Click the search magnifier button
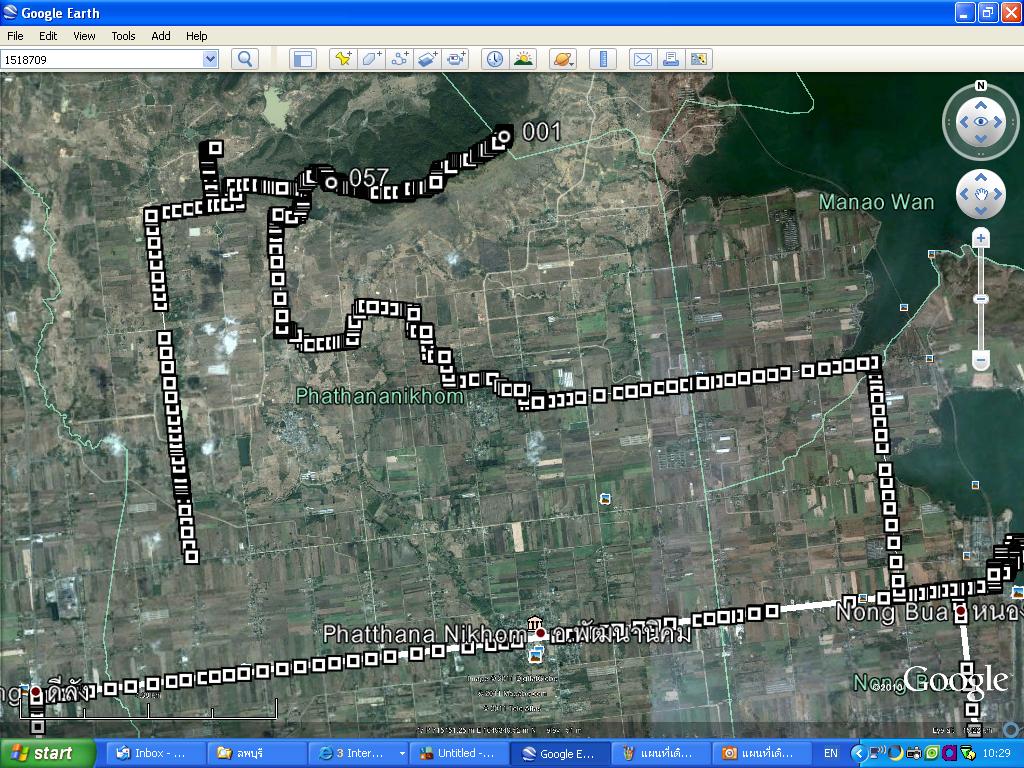Viewport: 1024px width, 768px height. (245, 59)
